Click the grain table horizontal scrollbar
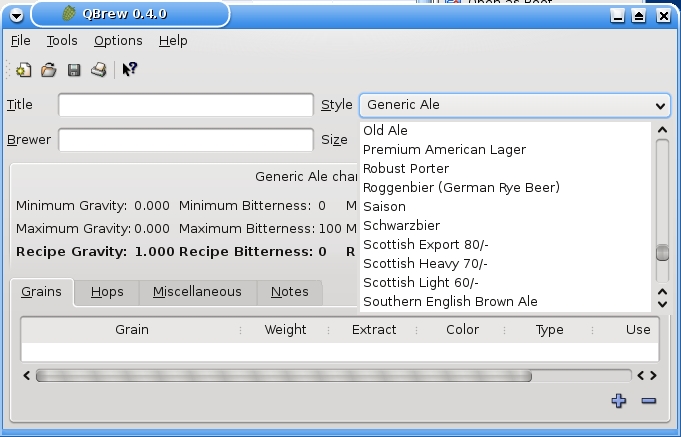Screen dimensions: 681x437 coord(283,376)
